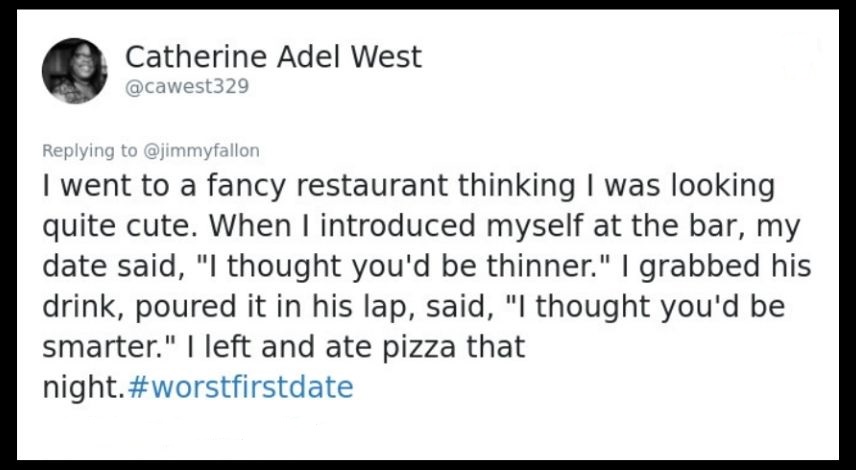
Task: Open the @cawest329 handle
Action: pos(187,86)
